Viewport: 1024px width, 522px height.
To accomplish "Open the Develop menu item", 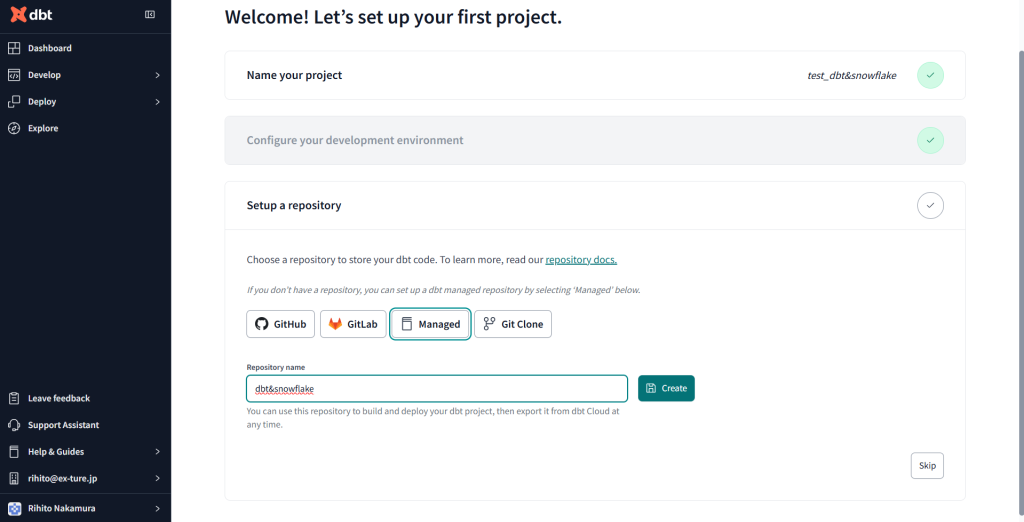I will (x=44, y=75).
